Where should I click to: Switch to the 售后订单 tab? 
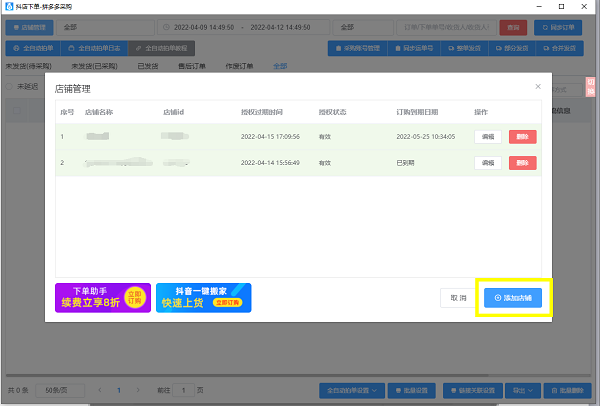(192, 66)
